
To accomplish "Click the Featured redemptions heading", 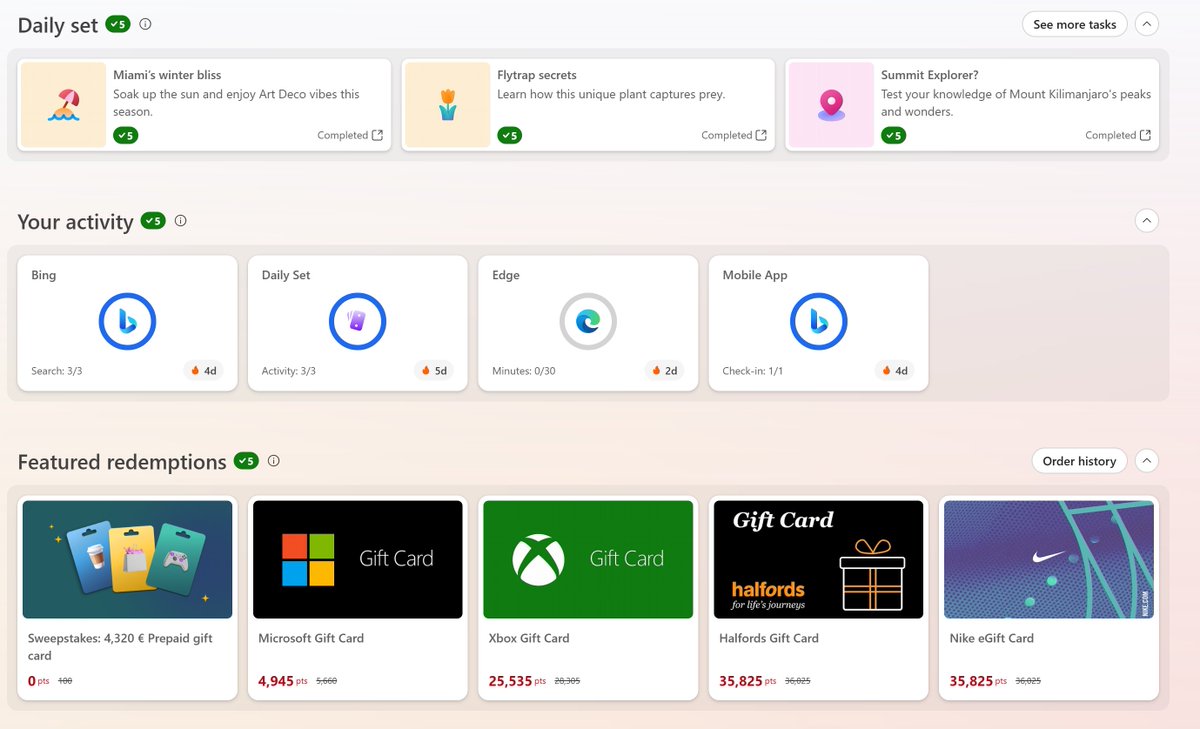I will (122, 462).
